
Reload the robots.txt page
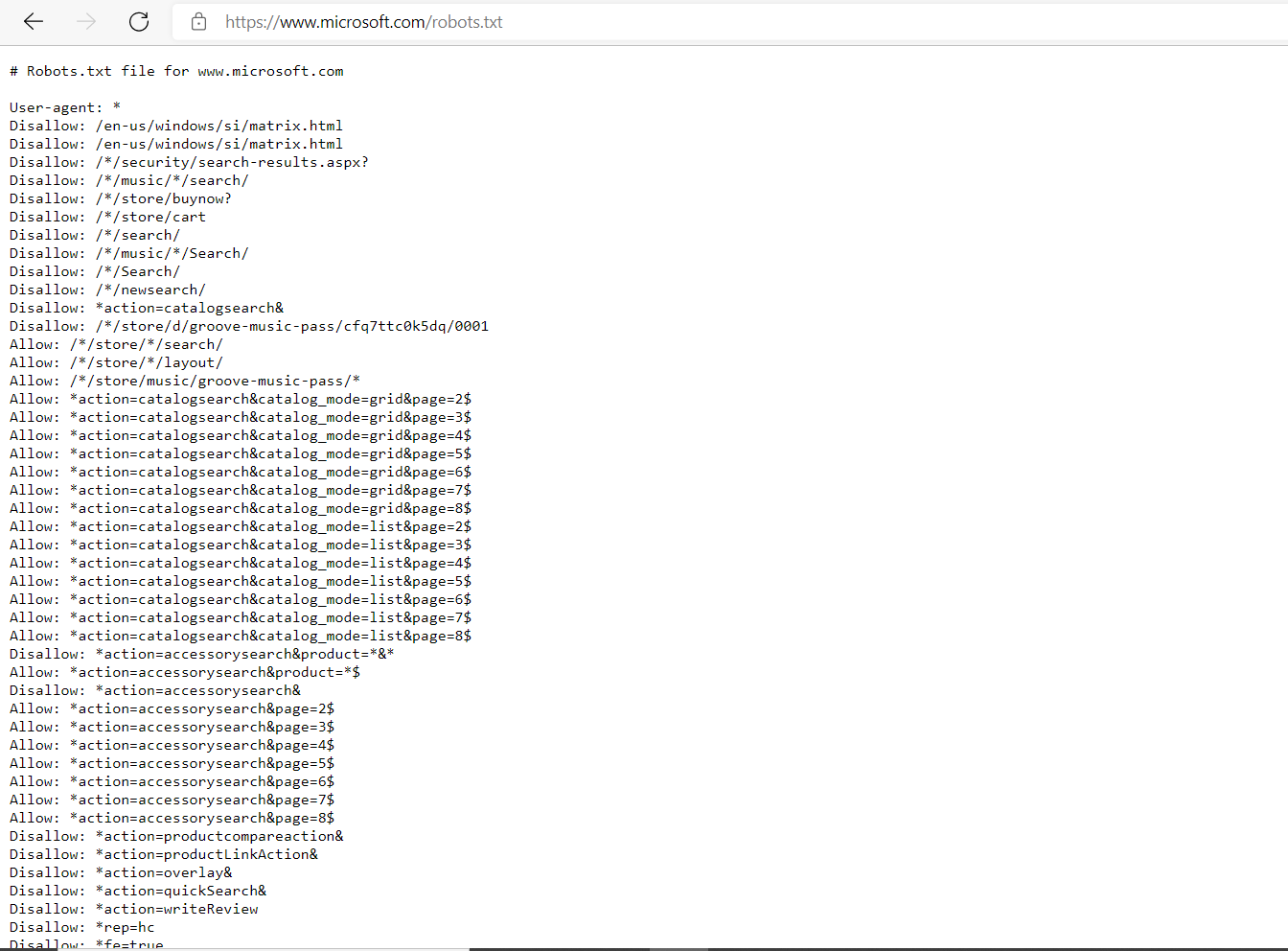139,21
